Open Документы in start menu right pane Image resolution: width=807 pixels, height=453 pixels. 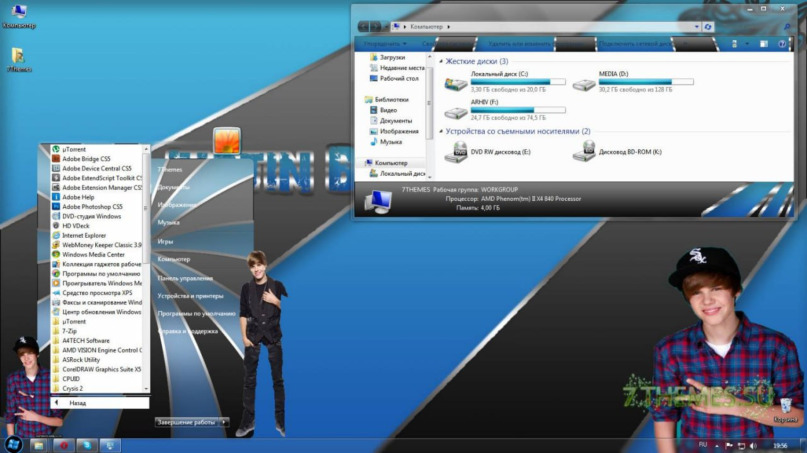(173, 187)
